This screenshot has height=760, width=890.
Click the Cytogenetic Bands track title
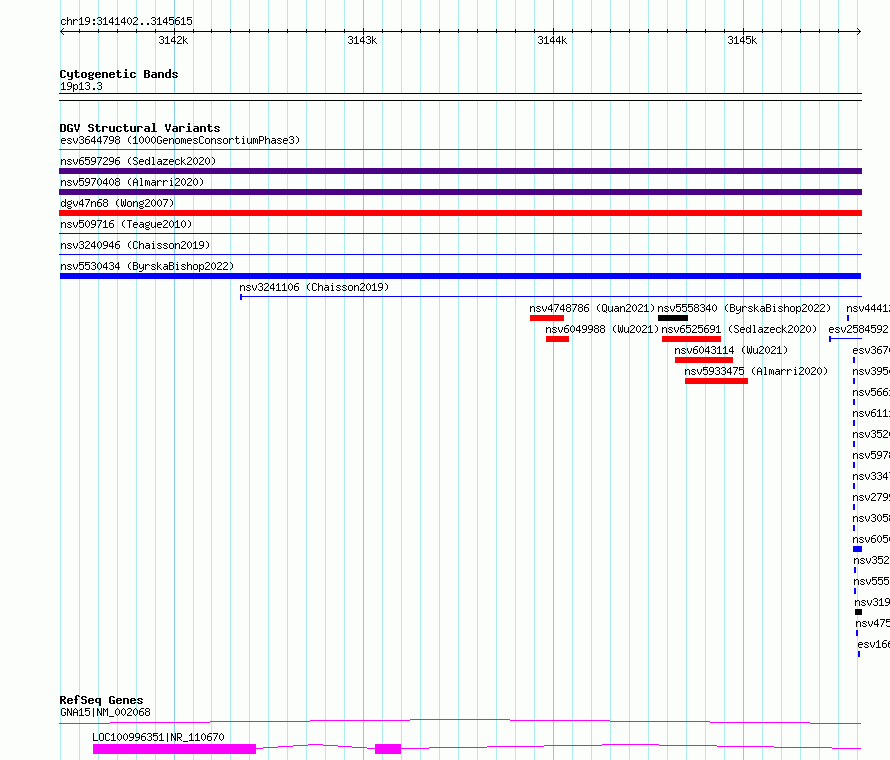119,74
